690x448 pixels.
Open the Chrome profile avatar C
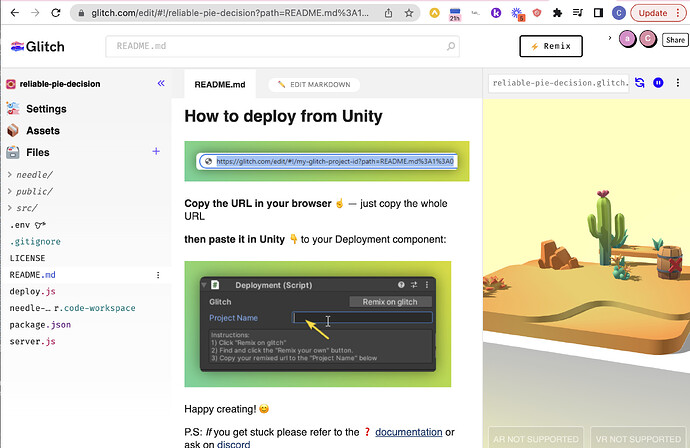pos(619,13)
